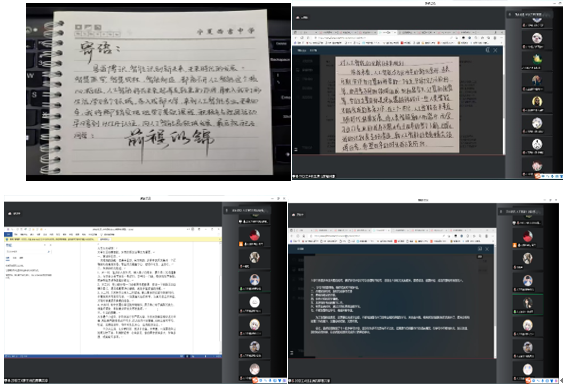Close the Word navigation pane
Image resolution: width=563 pixels, height=388 pixels.
click(x=50, y=245)
